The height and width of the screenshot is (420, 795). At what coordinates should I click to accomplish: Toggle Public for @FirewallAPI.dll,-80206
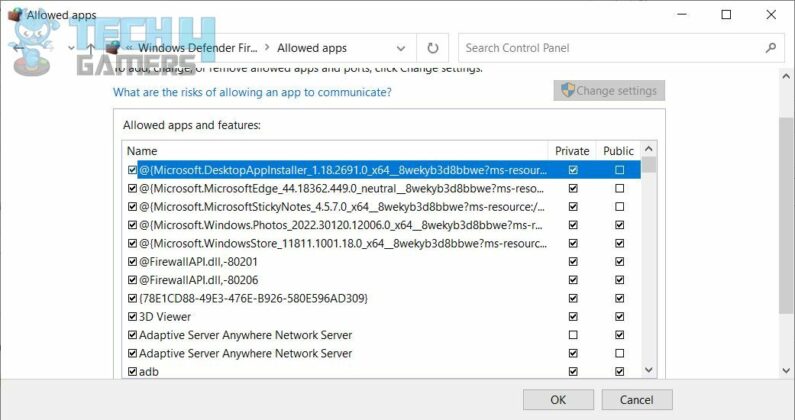coord(620,279)
